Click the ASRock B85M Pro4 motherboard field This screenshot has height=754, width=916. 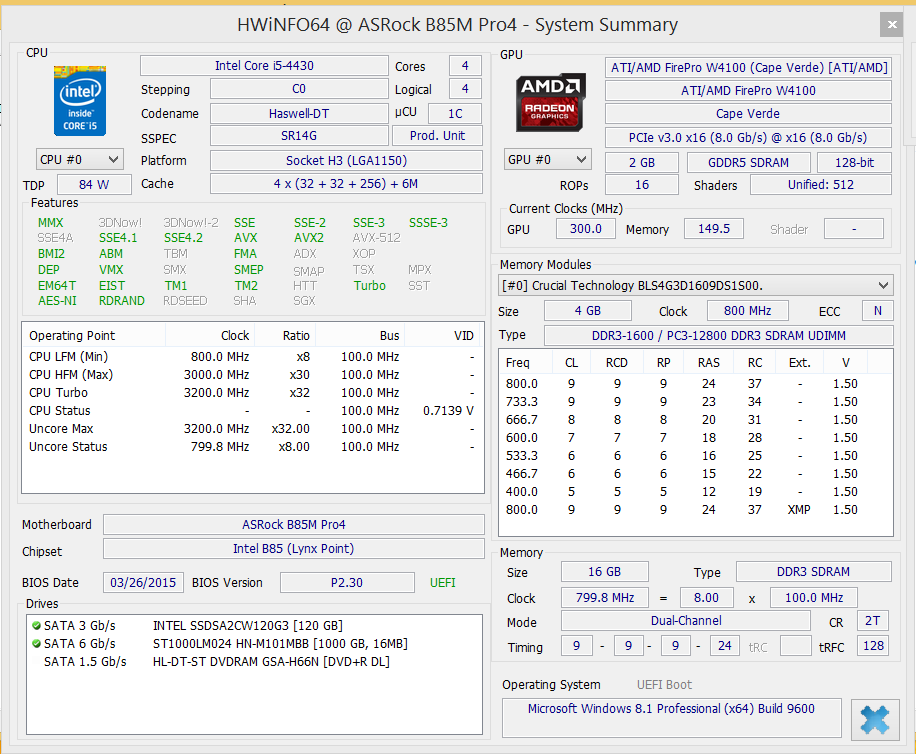(x=294, y=524)
